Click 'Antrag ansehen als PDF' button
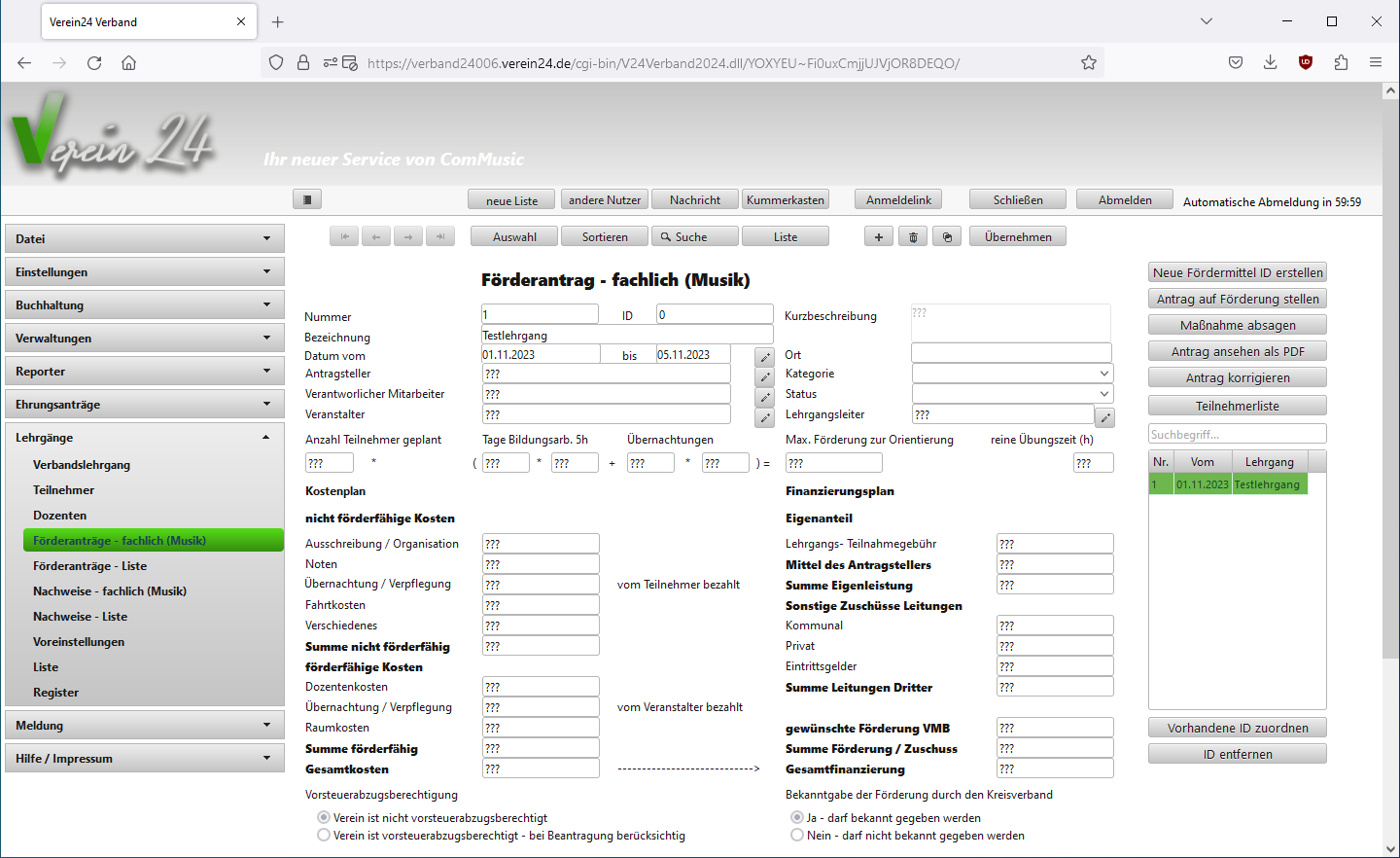This screenshot has height=858, width=1400. [x=1237, y=351]
